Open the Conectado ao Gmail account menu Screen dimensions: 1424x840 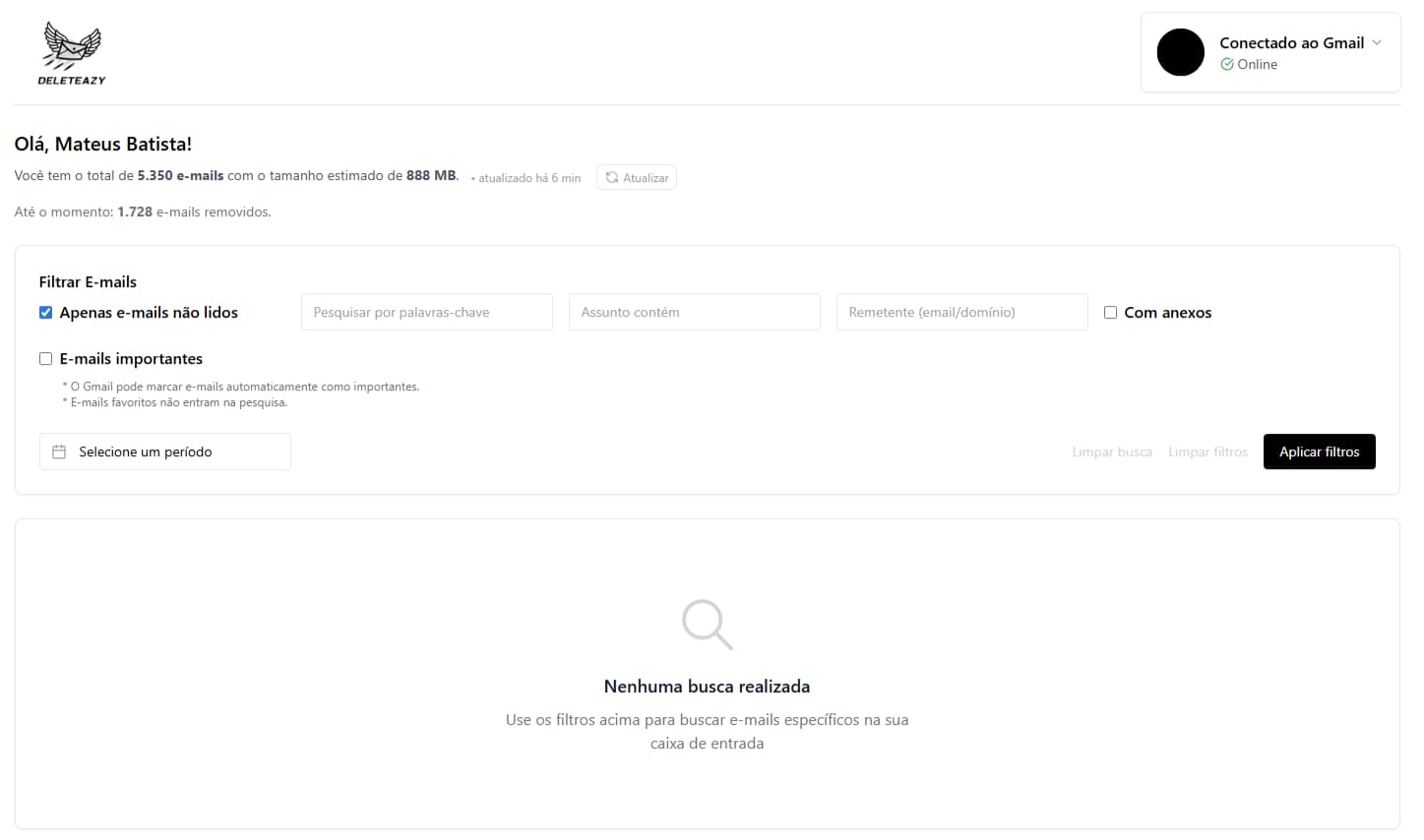(1290, 42)
